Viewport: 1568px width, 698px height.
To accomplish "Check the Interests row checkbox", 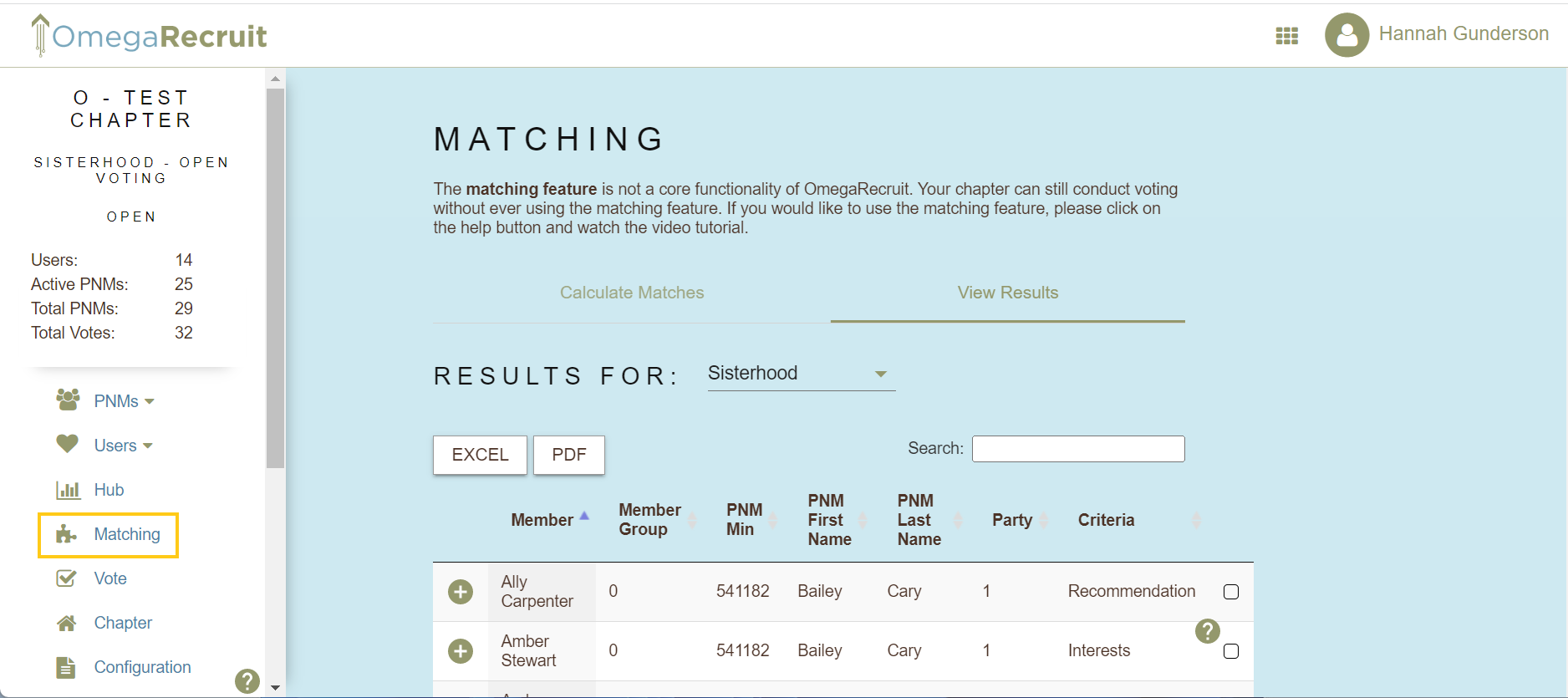I will pyautogui.click(x=1230, y=651).
